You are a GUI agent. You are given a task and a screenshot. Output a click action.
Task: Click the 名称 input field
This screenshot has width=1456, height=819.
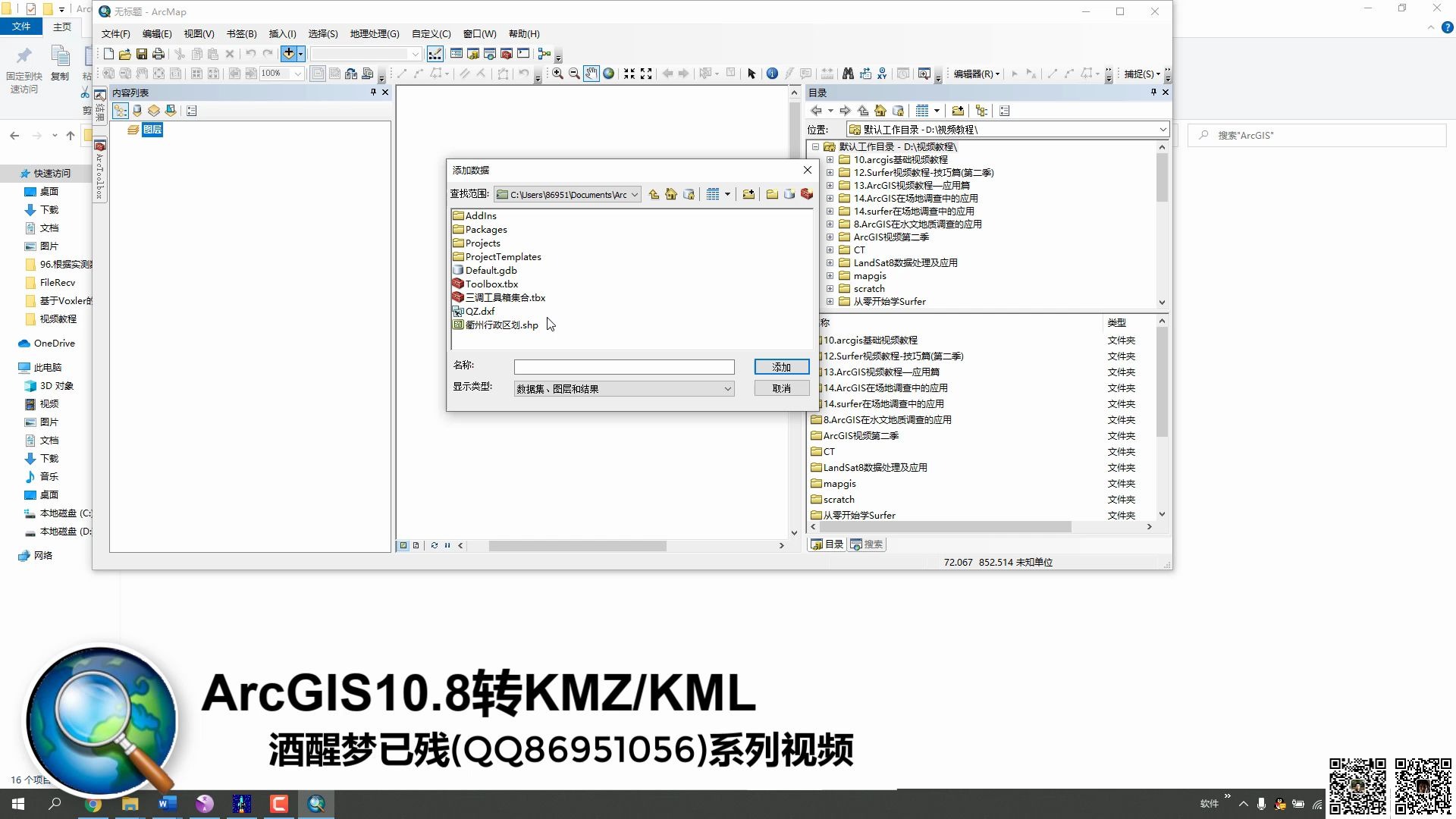[624, 367]
